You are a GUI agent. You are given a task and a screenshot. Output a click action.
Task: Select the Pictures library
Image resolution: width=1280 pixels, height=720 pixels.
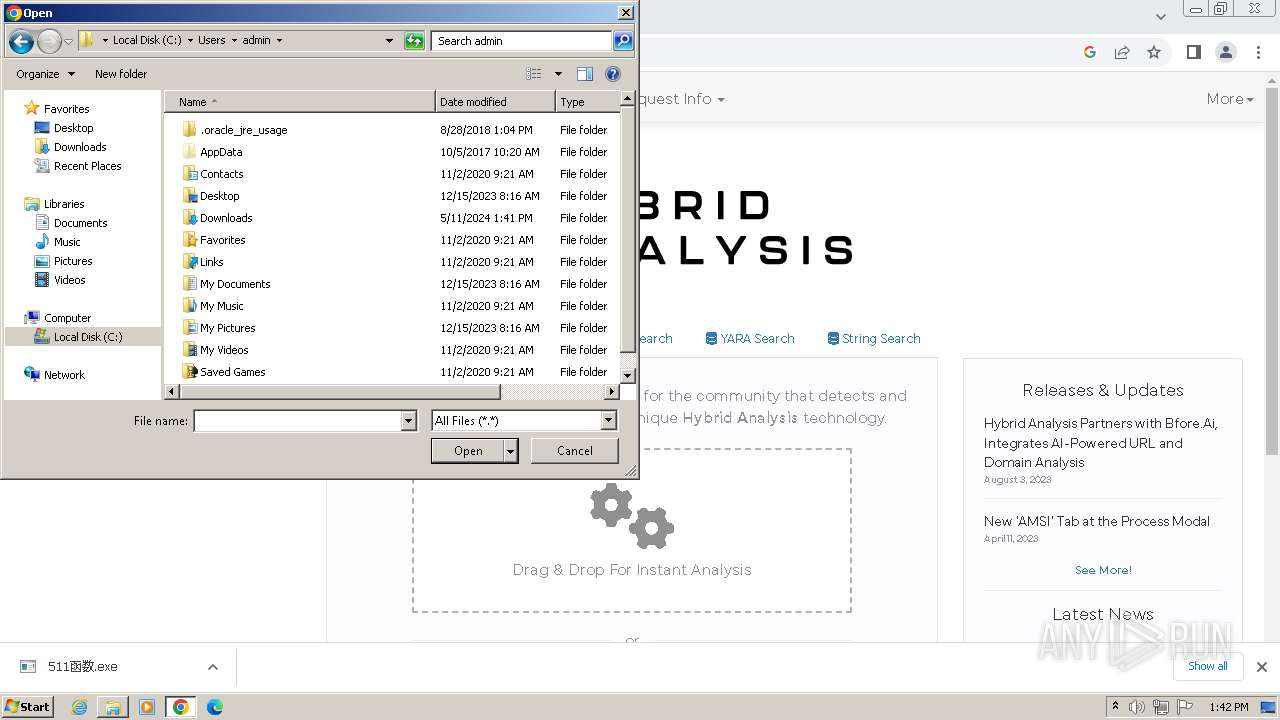pyautogui.click(x=73, y=261)
